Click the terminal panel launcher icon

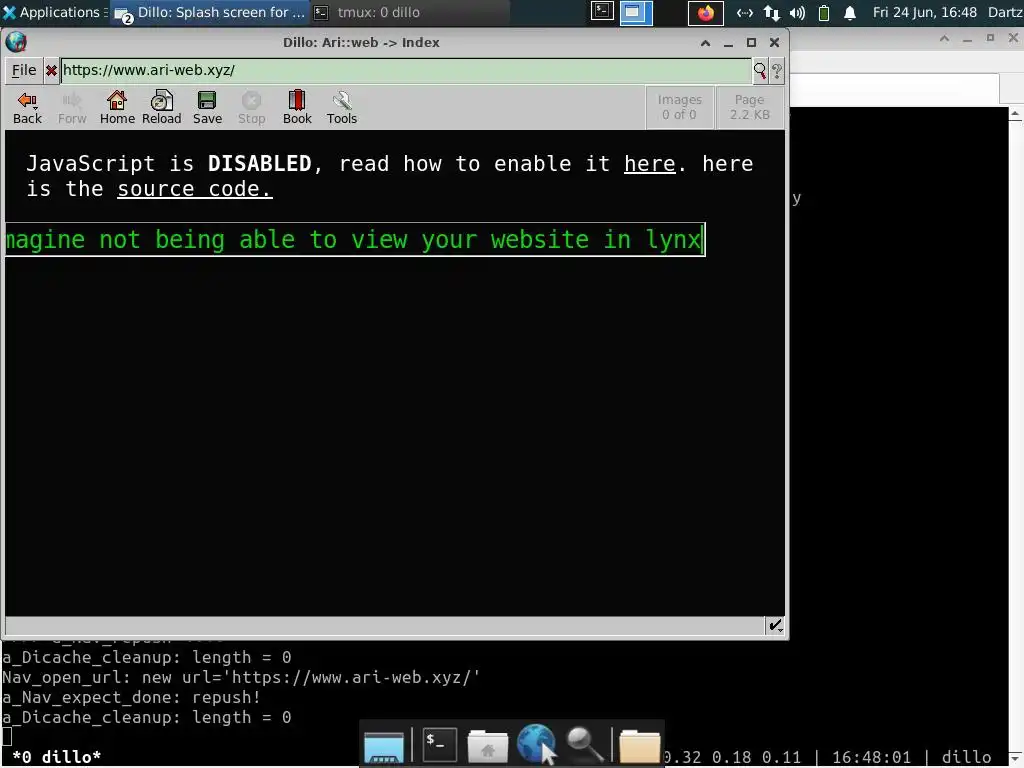coord(602,12)
